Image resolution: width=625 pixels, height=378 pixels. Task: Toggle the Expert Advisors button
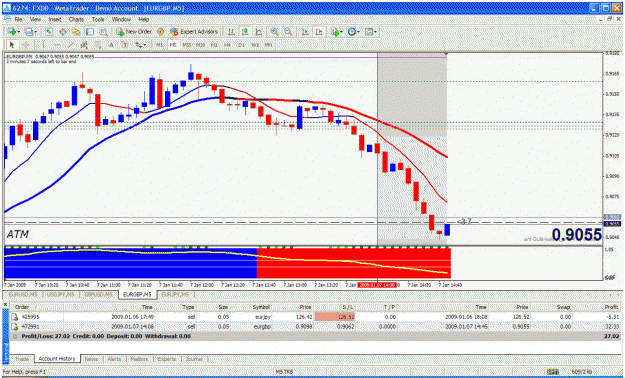pyautogui.click(x=194, y=32)
